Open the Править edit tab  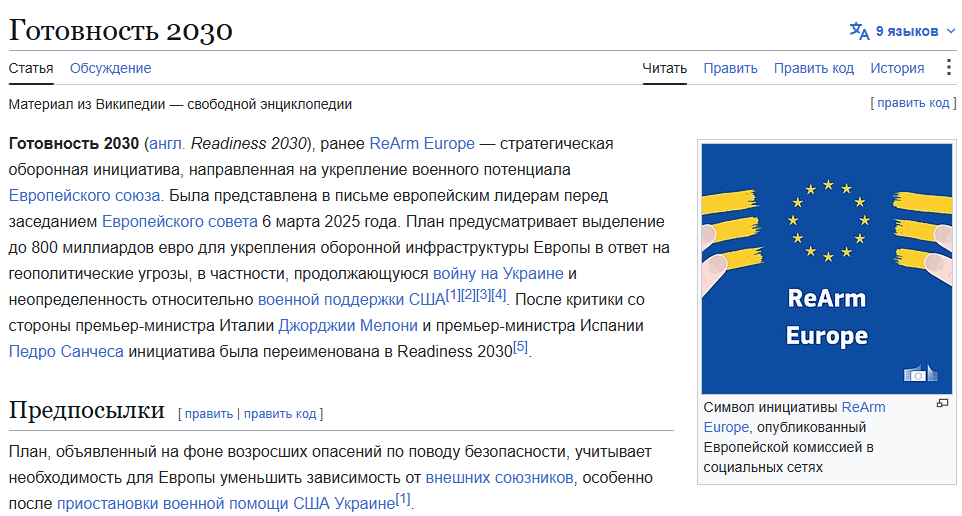tap(730, 68)
